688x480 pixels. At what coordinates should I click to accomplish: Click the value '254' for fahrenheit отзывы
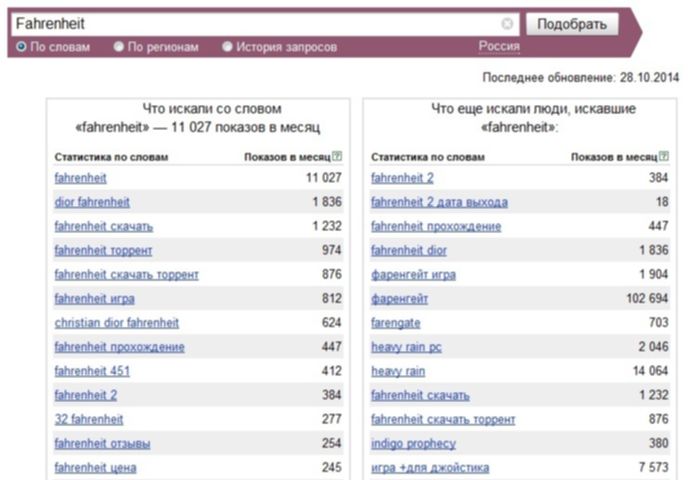point(332,443)
